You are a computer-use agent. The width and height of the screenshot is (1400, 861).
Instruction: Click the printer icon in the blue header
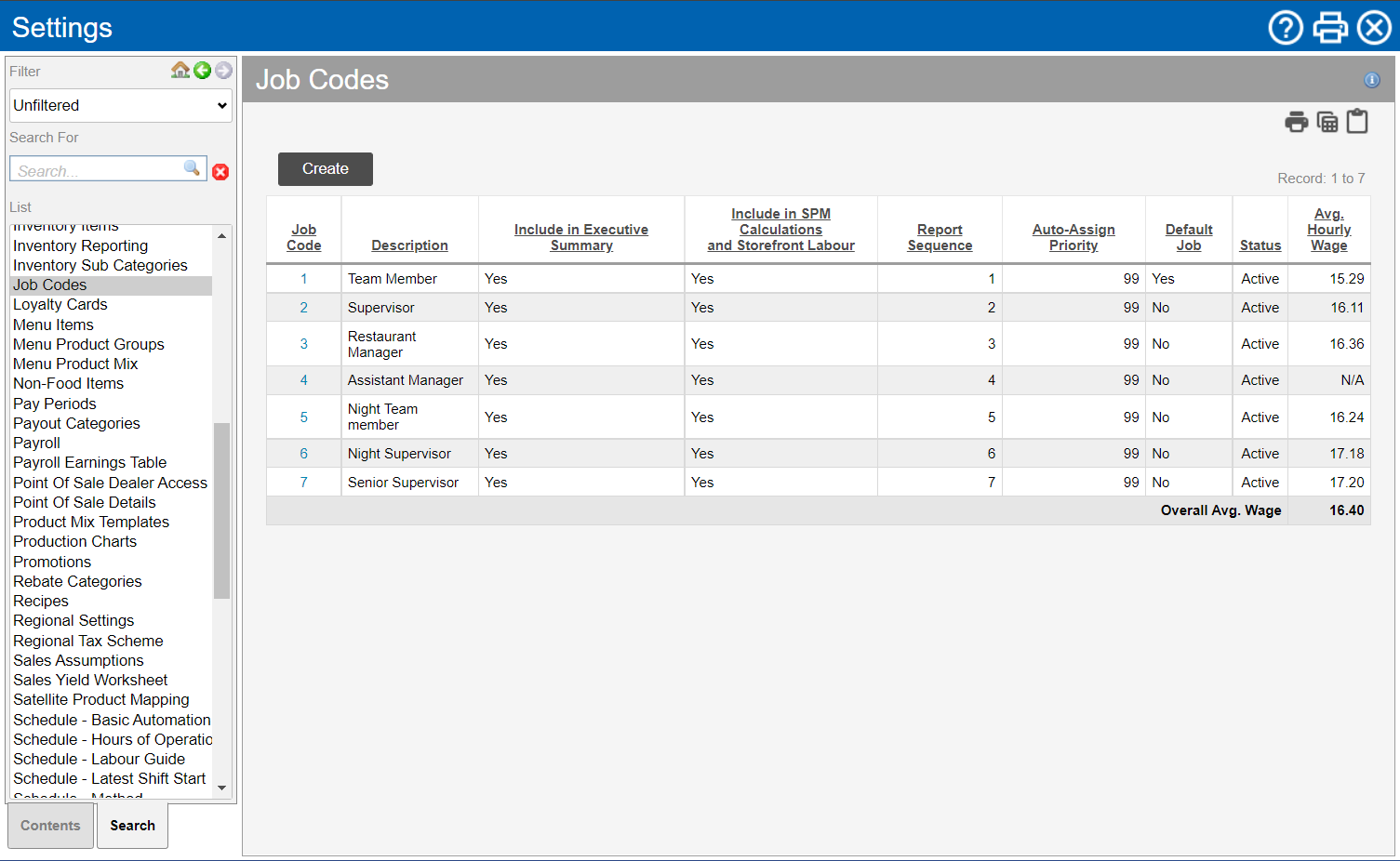1329,27
